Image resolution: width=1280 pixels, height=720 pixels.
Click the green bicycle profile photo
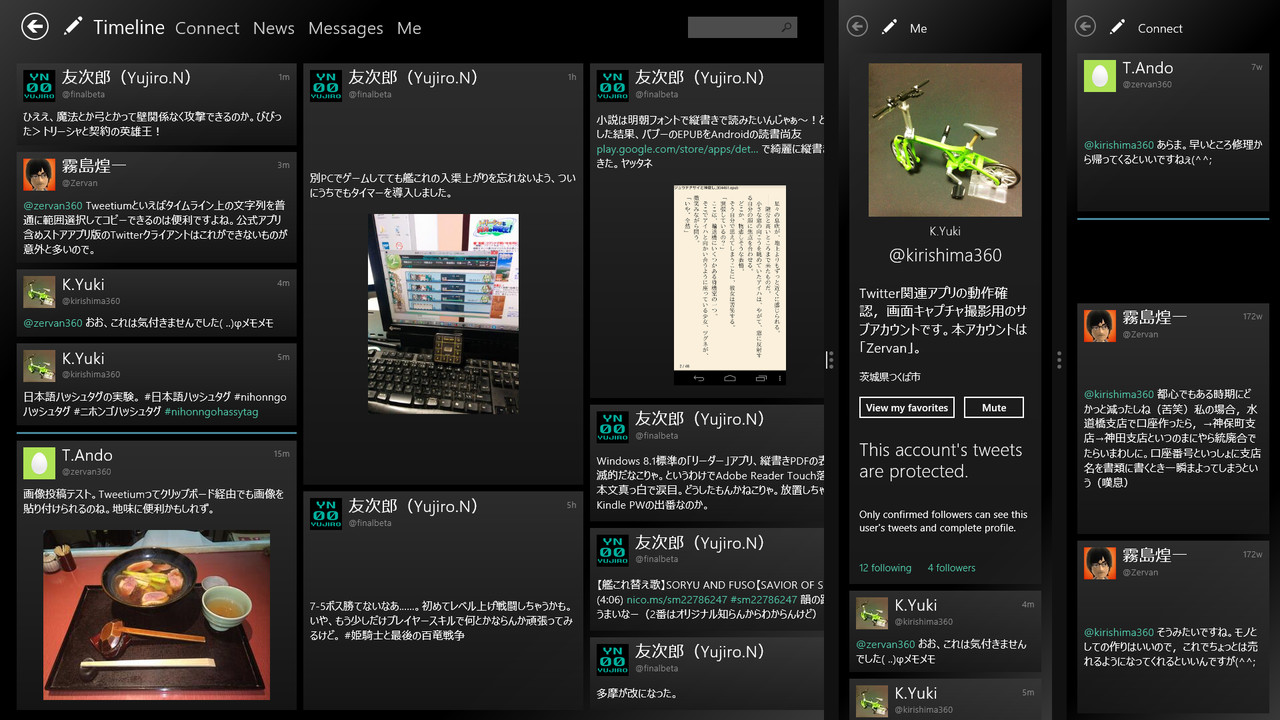[944, 139]
